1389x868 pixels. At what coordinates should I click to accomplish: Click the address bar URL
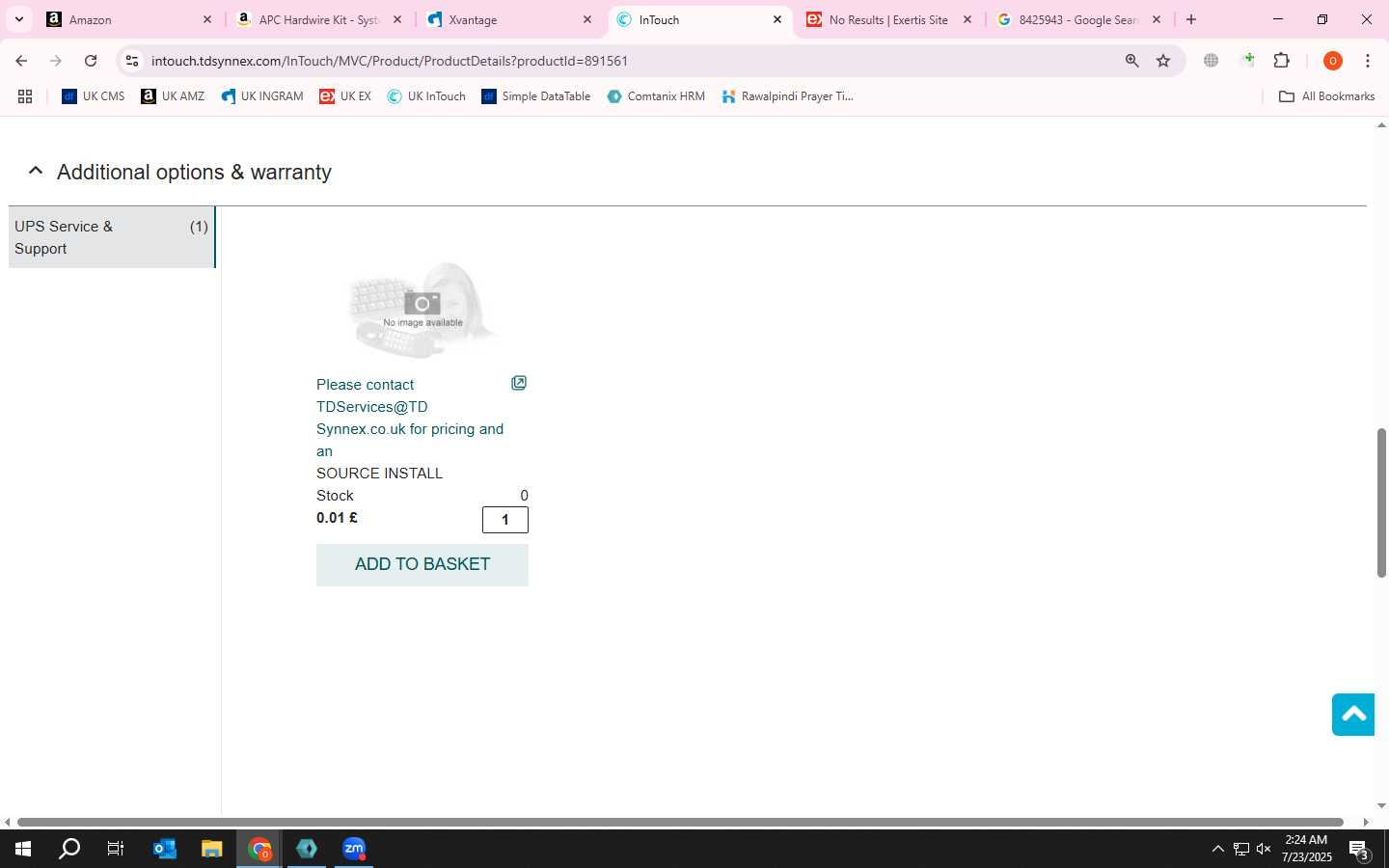(390, 61)
